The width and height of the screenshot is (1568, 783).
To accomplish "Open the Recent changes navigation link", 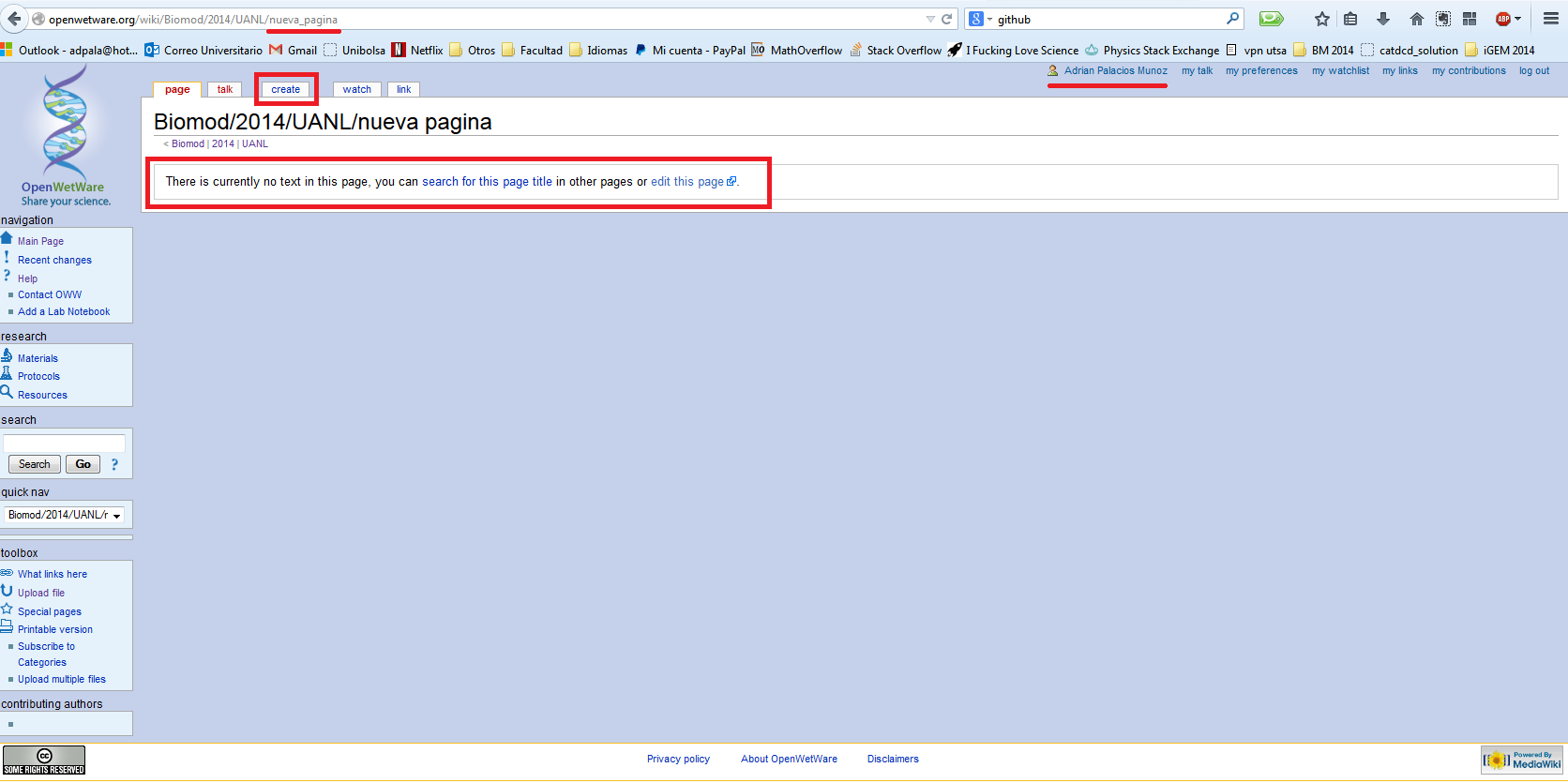I will 54,261.
